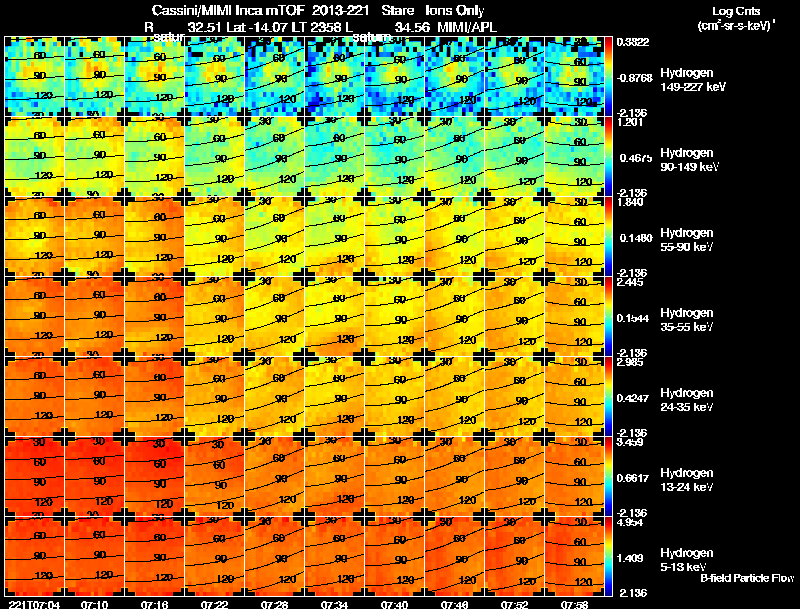Screen dimensions: 800x609
Task: Click the '07:34' time axis label
Action: [x=334, y=604]
